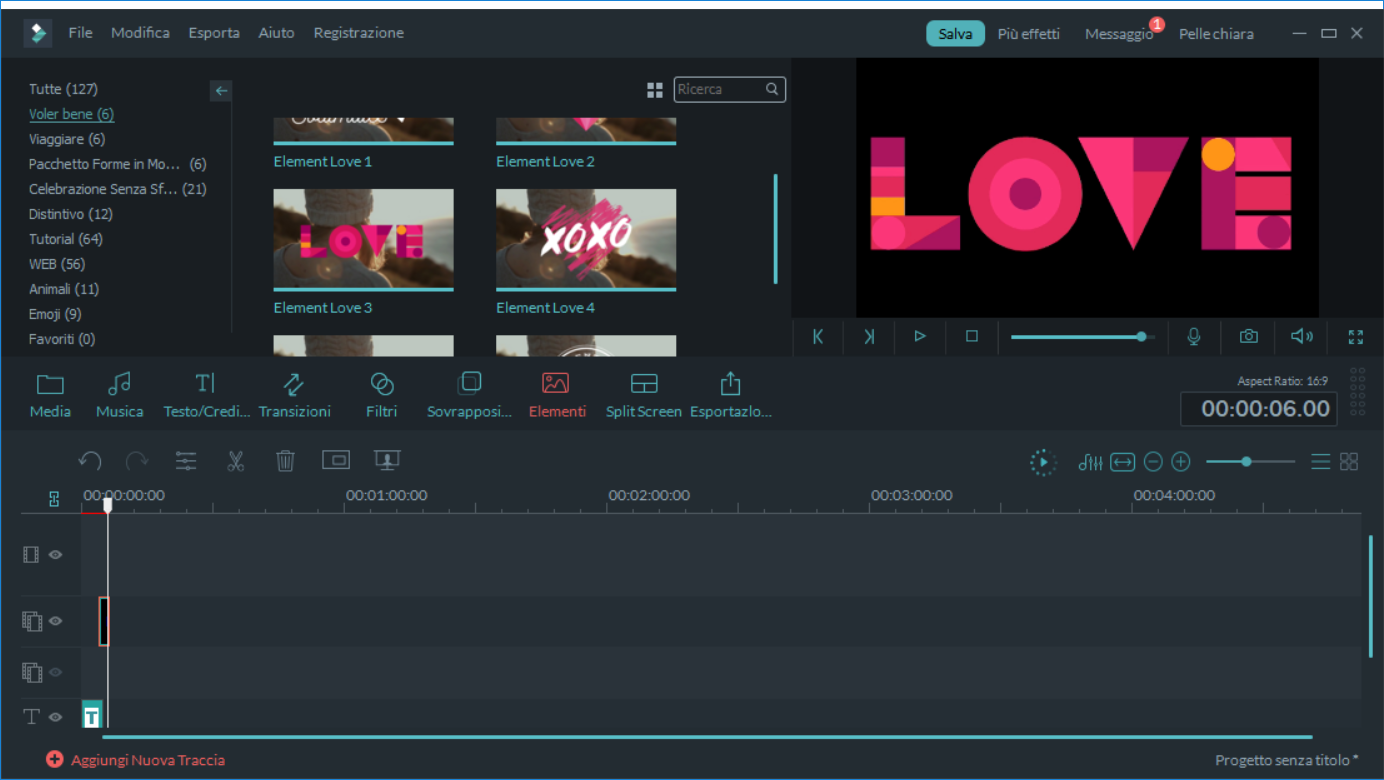
Task: Redo the last undone action
Action: [137, 461]
